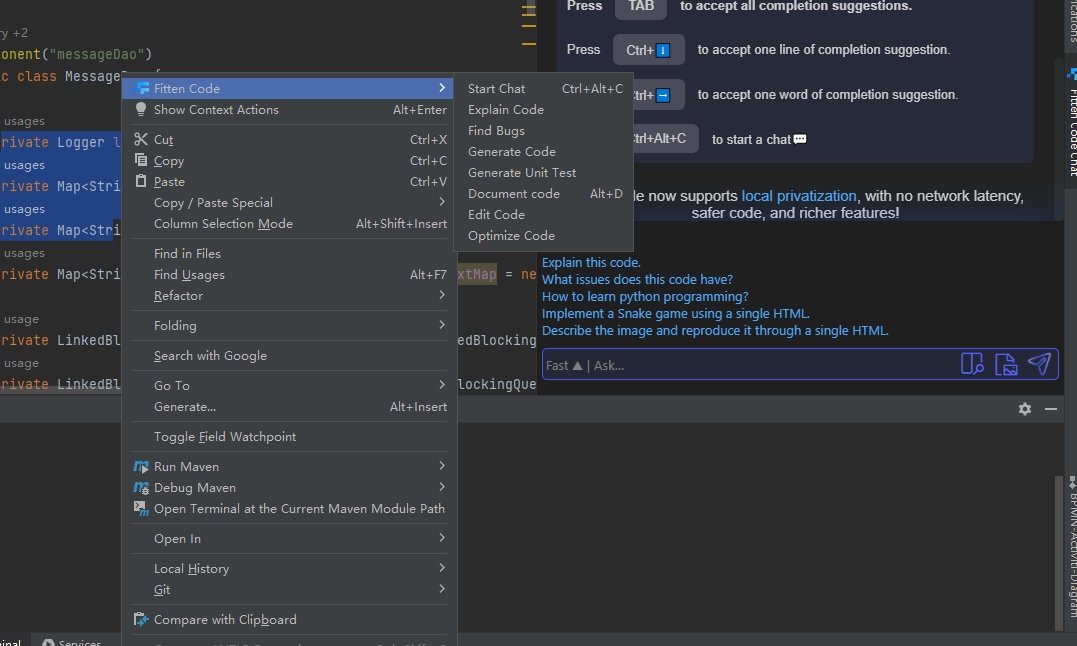This screenshot has width=1077, height=646.
Task: Choose Document code option
Action: pyautogui.click(x=543, y=194)
